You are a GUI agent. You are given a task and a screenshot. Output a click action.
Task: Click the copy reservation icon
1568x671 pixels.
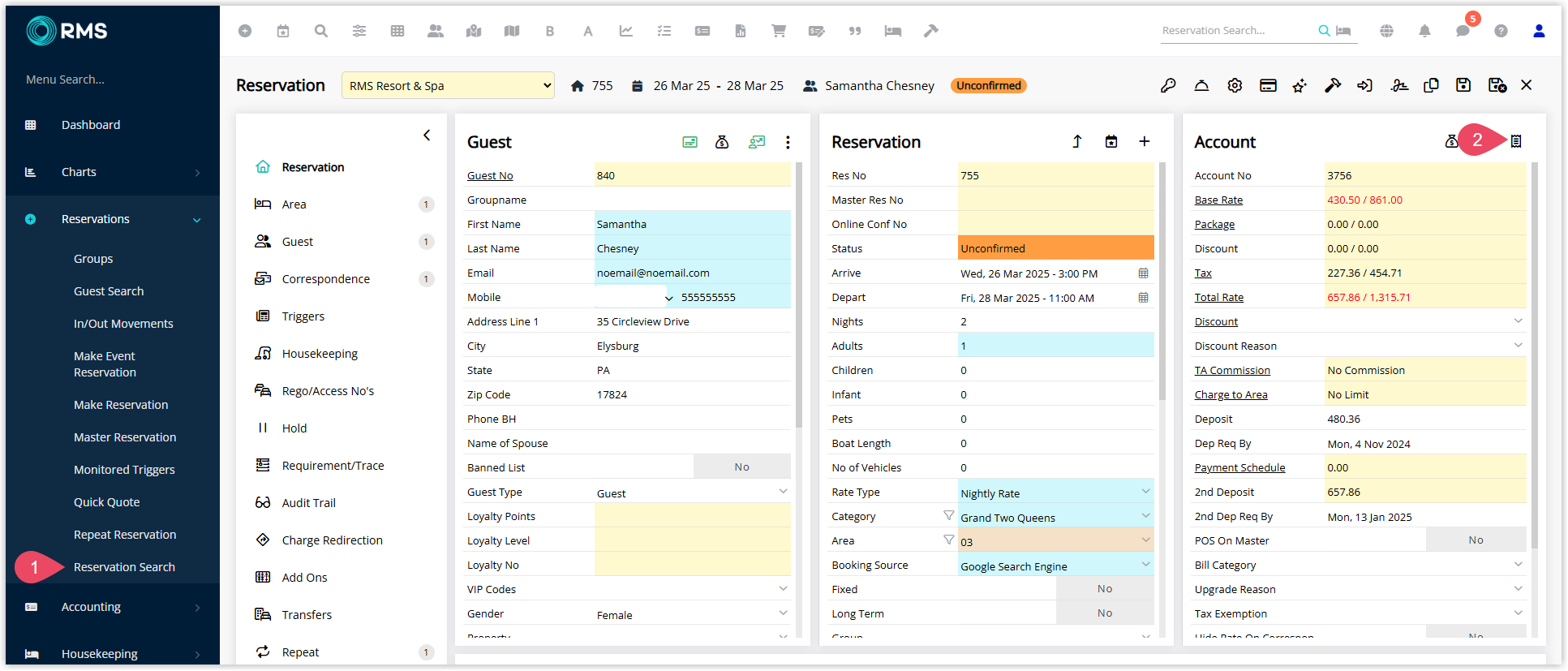[x=1431, y=85]
